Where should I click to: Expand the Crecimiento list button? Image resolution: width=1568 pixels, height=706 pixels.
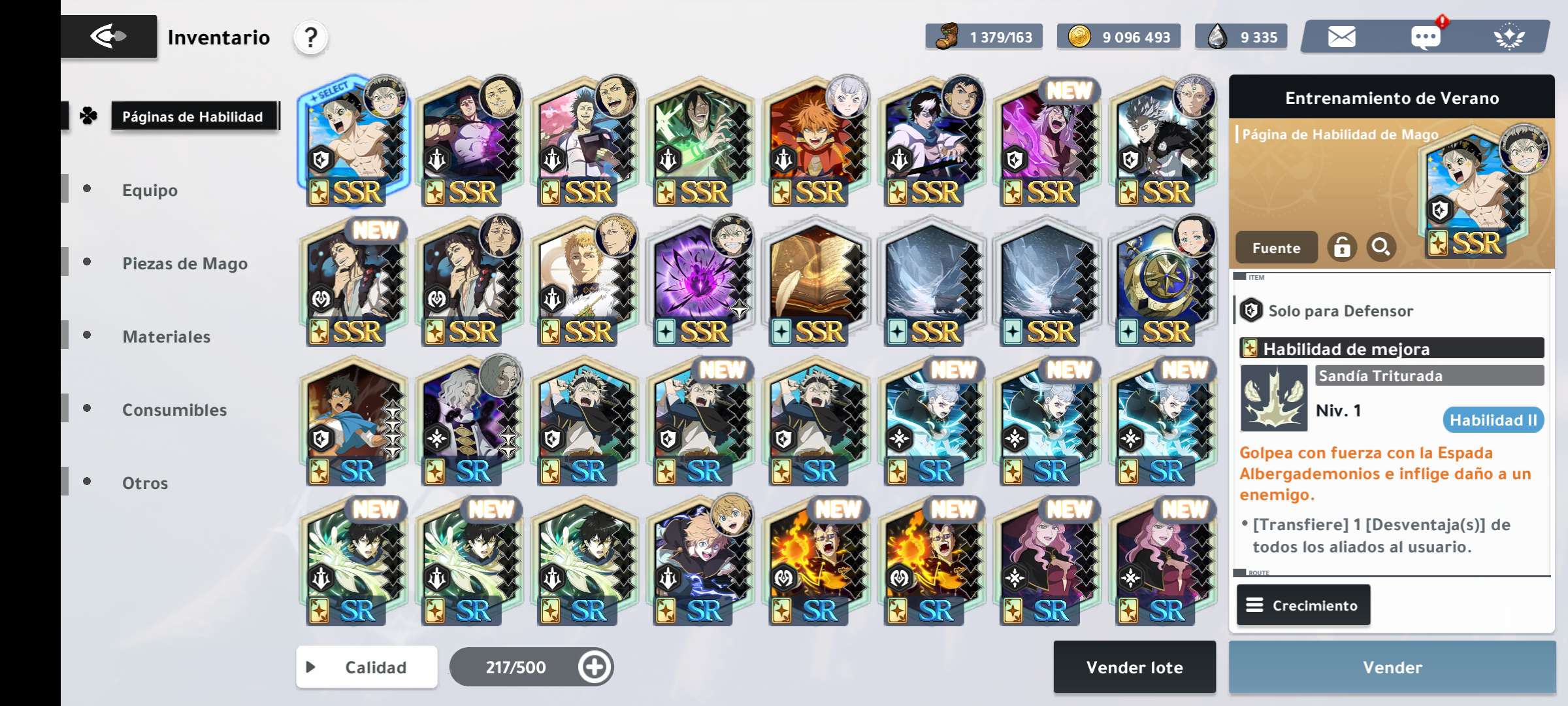pyautogui.click(x=1303, y=605)
